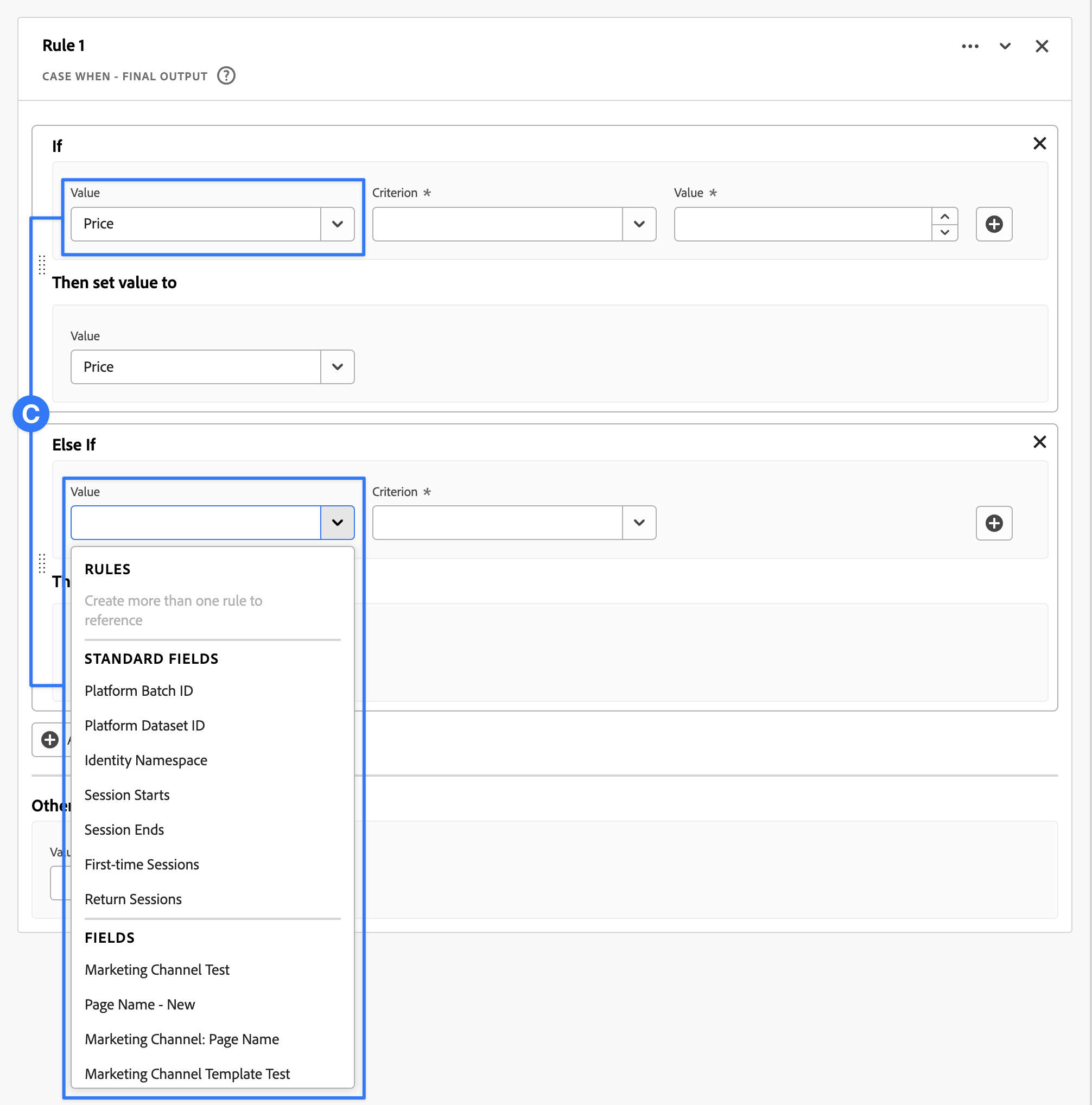Click the help icon beside Case When
Viewport: 1092px width, 1105px height.
pyautogui.click(x=226, y=75)
